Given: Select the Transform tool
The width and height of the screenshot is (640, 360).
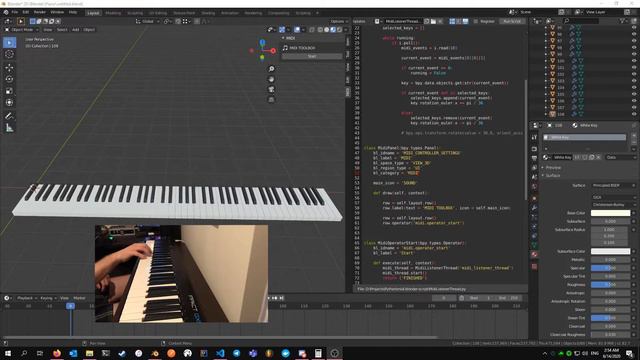Looking at the screenshot, I should point(9,102).
